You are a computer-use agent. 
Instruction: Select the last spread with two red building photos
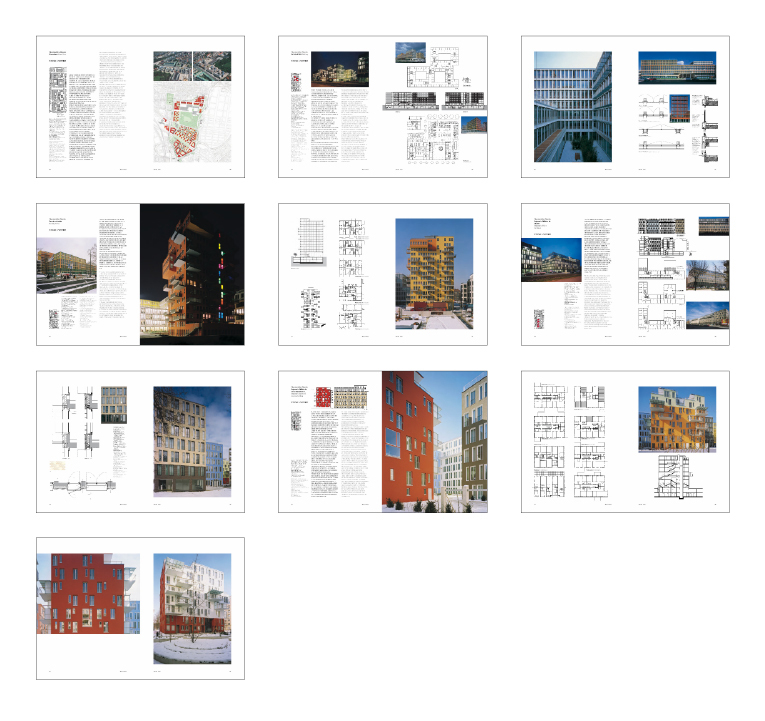coord(141,609)
